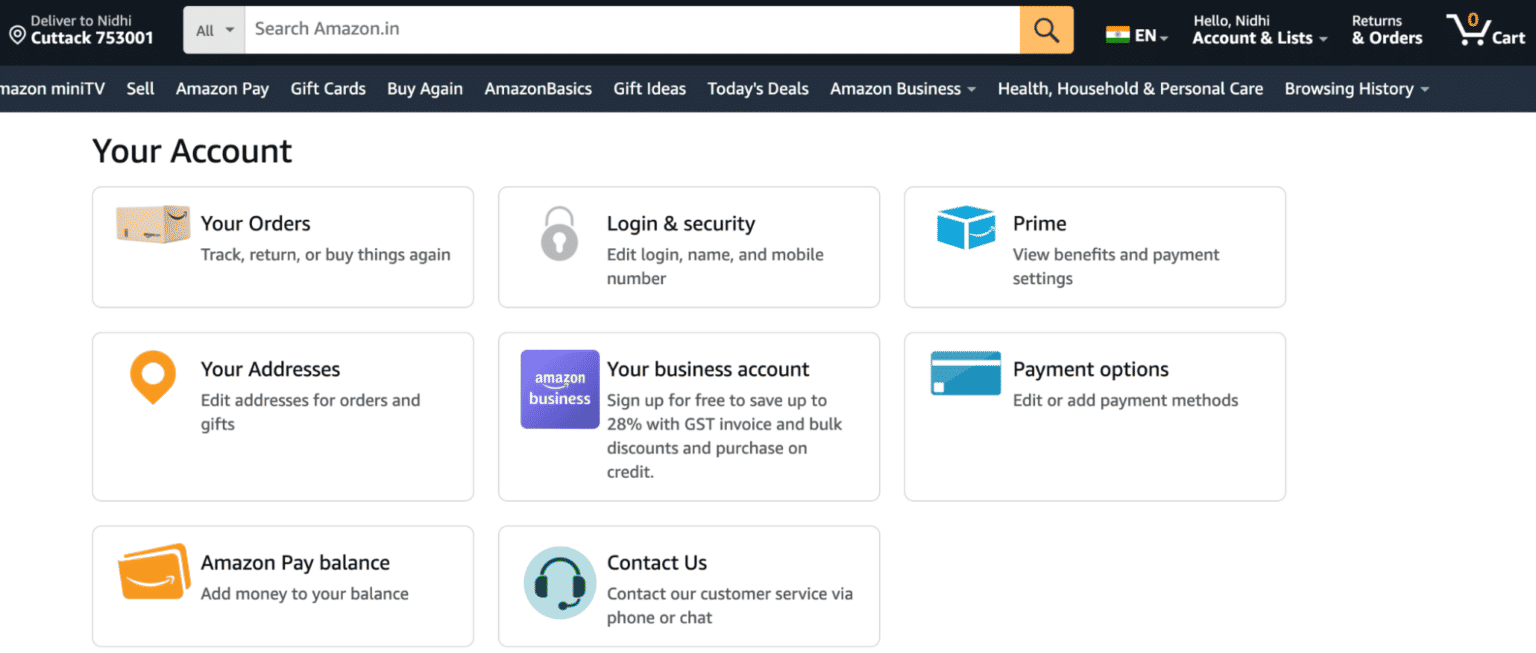Click the Amazon Business purple badge icon

tap(559, 389)
